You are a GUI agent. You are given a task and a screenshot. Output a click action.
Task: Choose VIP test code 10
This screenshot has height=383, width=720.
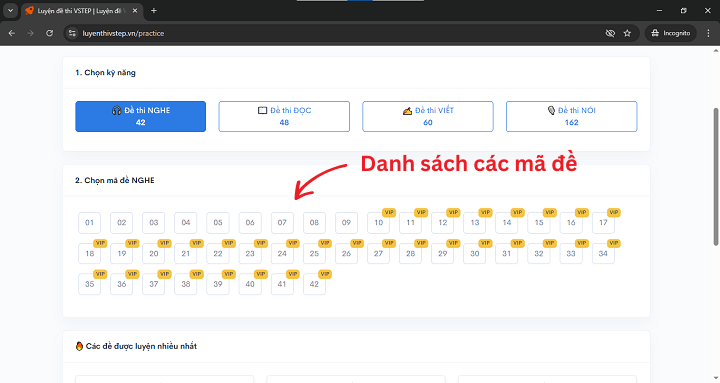click(x=378, y=223)
